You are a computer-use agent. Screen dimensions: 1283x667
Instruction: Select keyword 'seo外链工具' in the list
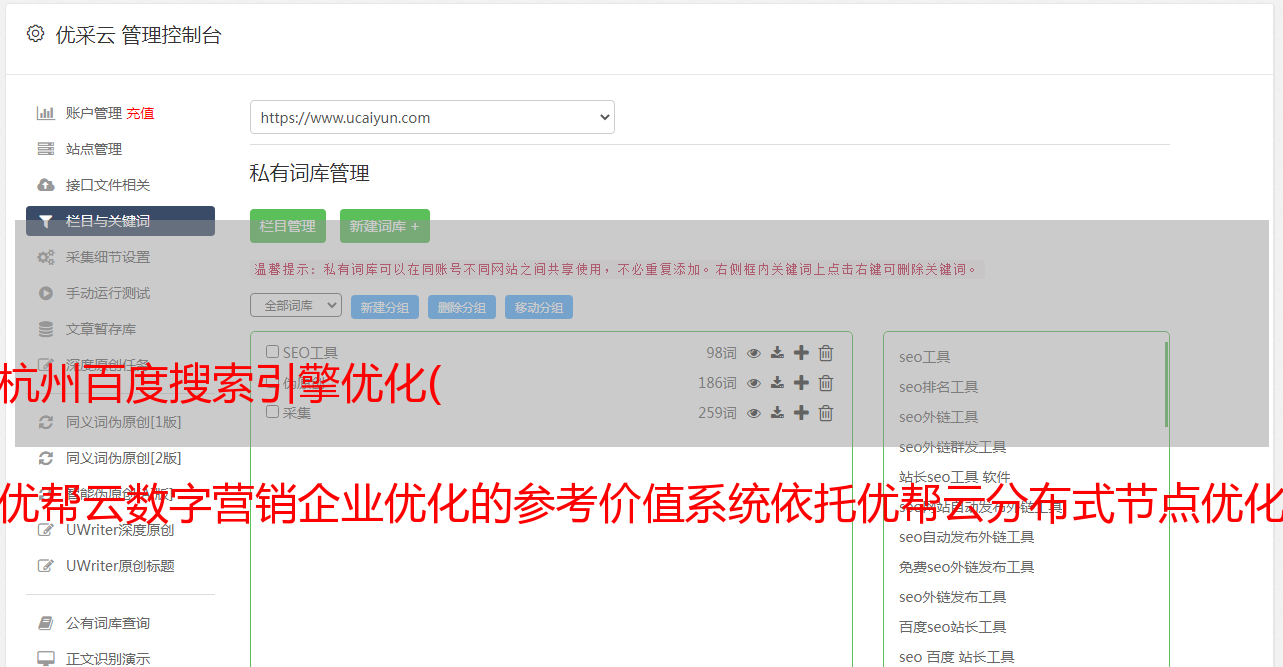(939, 417)
